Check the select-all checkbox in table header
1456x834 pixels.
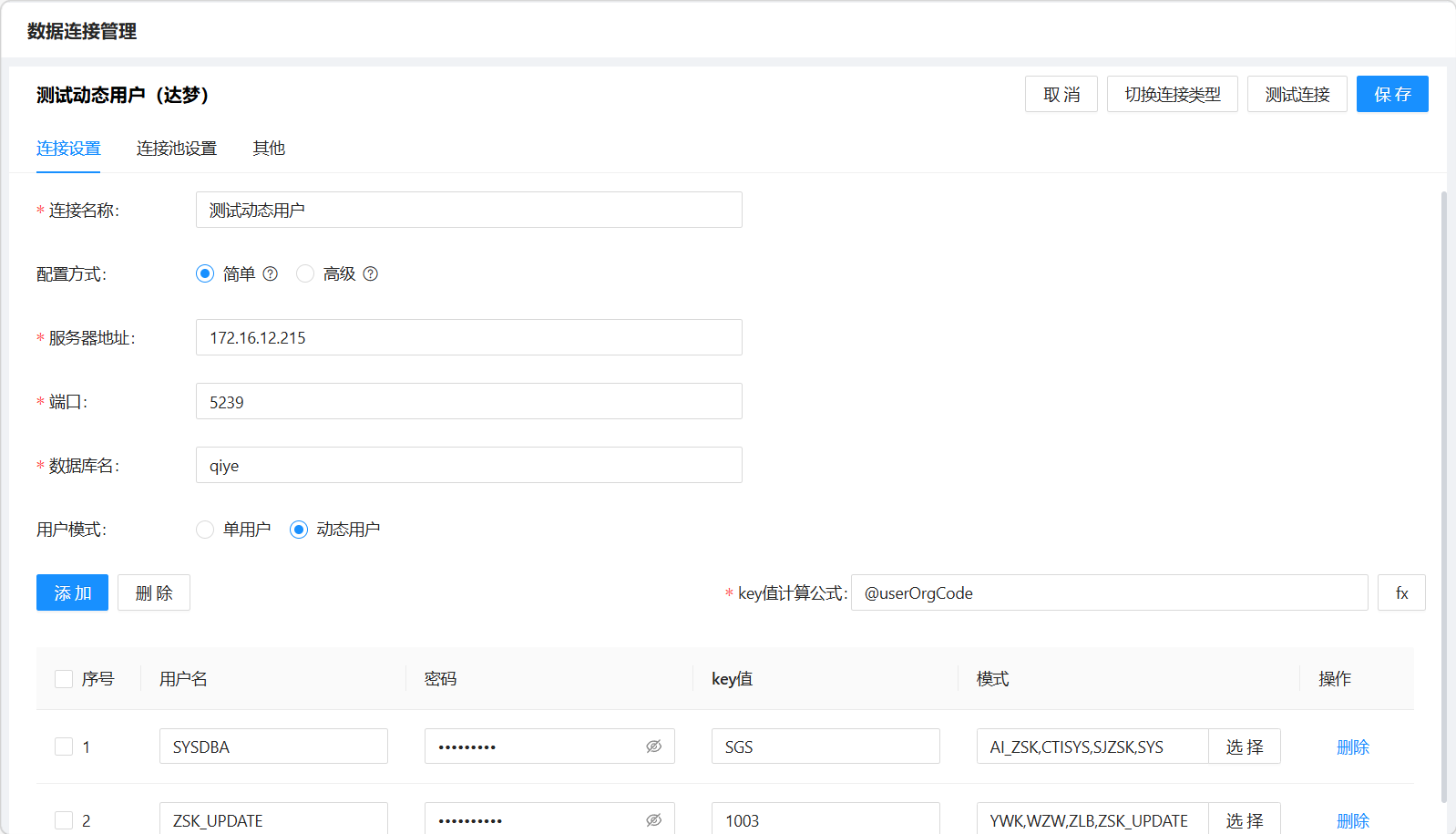click(x=64, y=679)
